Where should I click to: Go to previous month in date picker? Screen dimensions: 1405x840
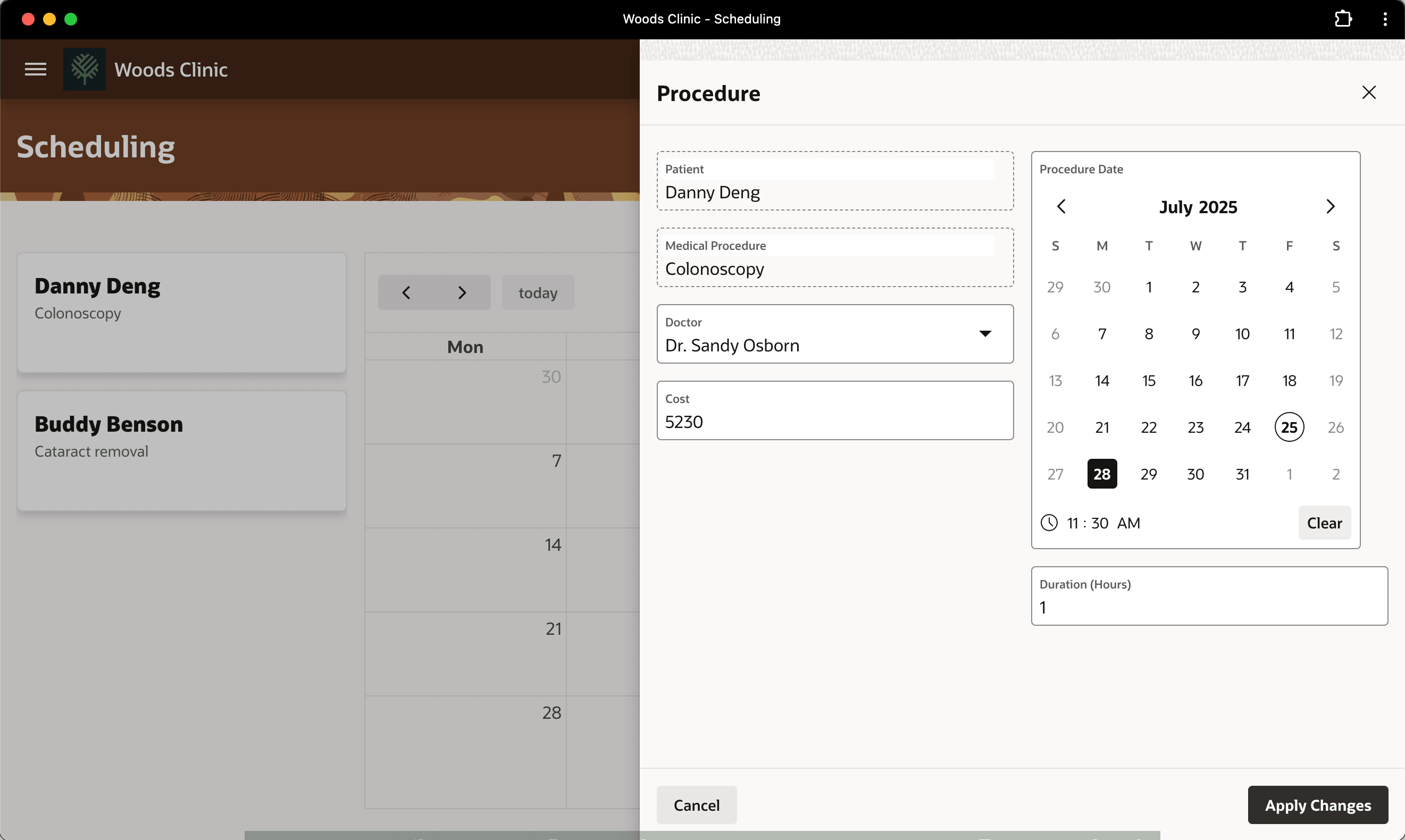pos(1061,207)
